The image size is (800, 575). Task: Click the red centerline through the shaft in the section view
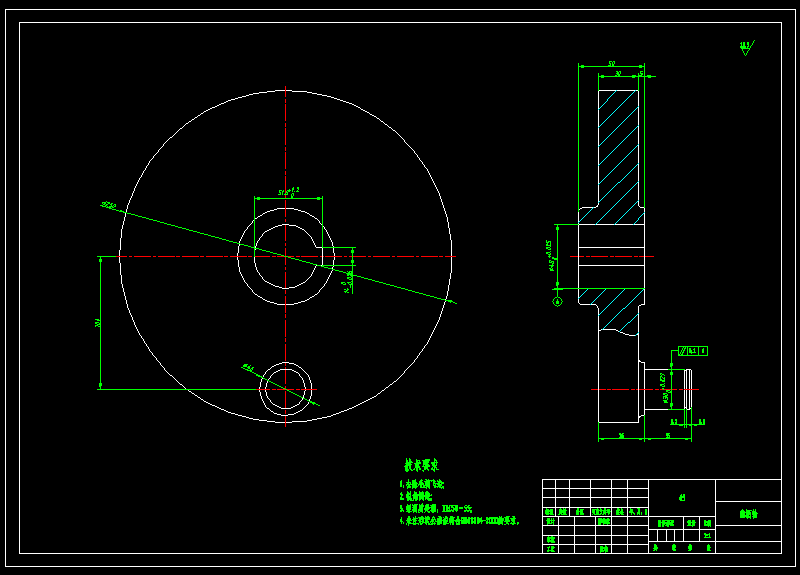click(644, 389)
